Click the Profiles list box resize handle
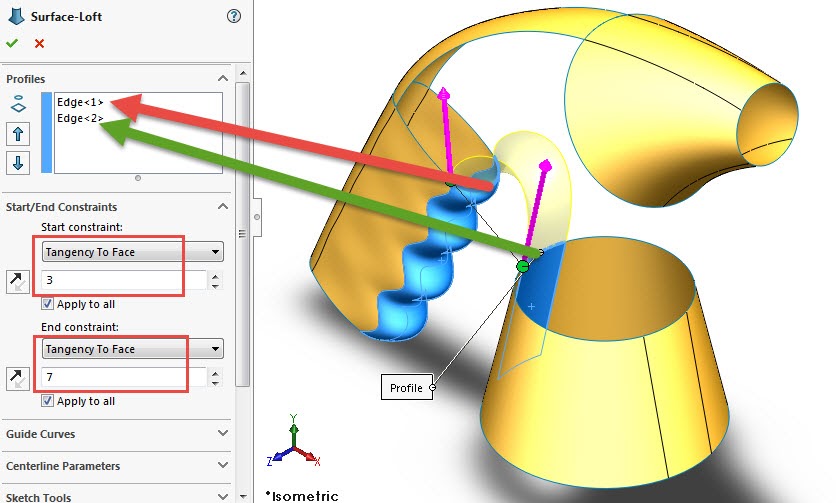The width and height of the screenshot is (836, 503). point(138,178)
